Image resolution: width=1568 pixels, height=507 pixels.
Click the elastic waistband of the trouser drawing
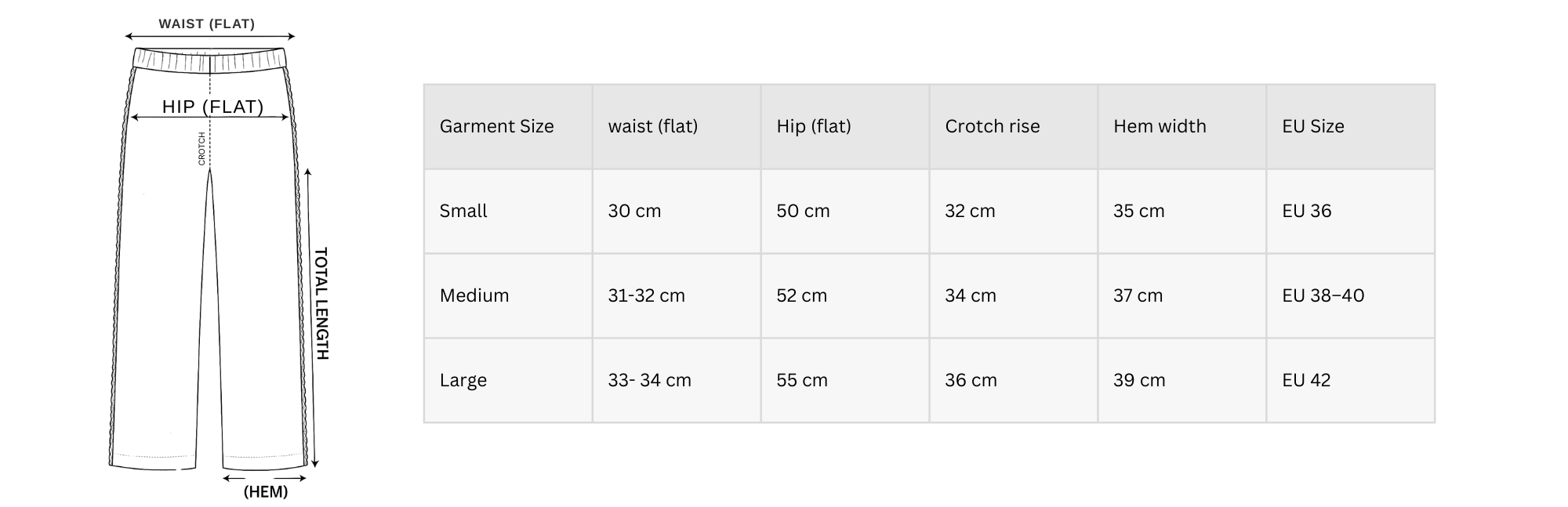[209, 60]
